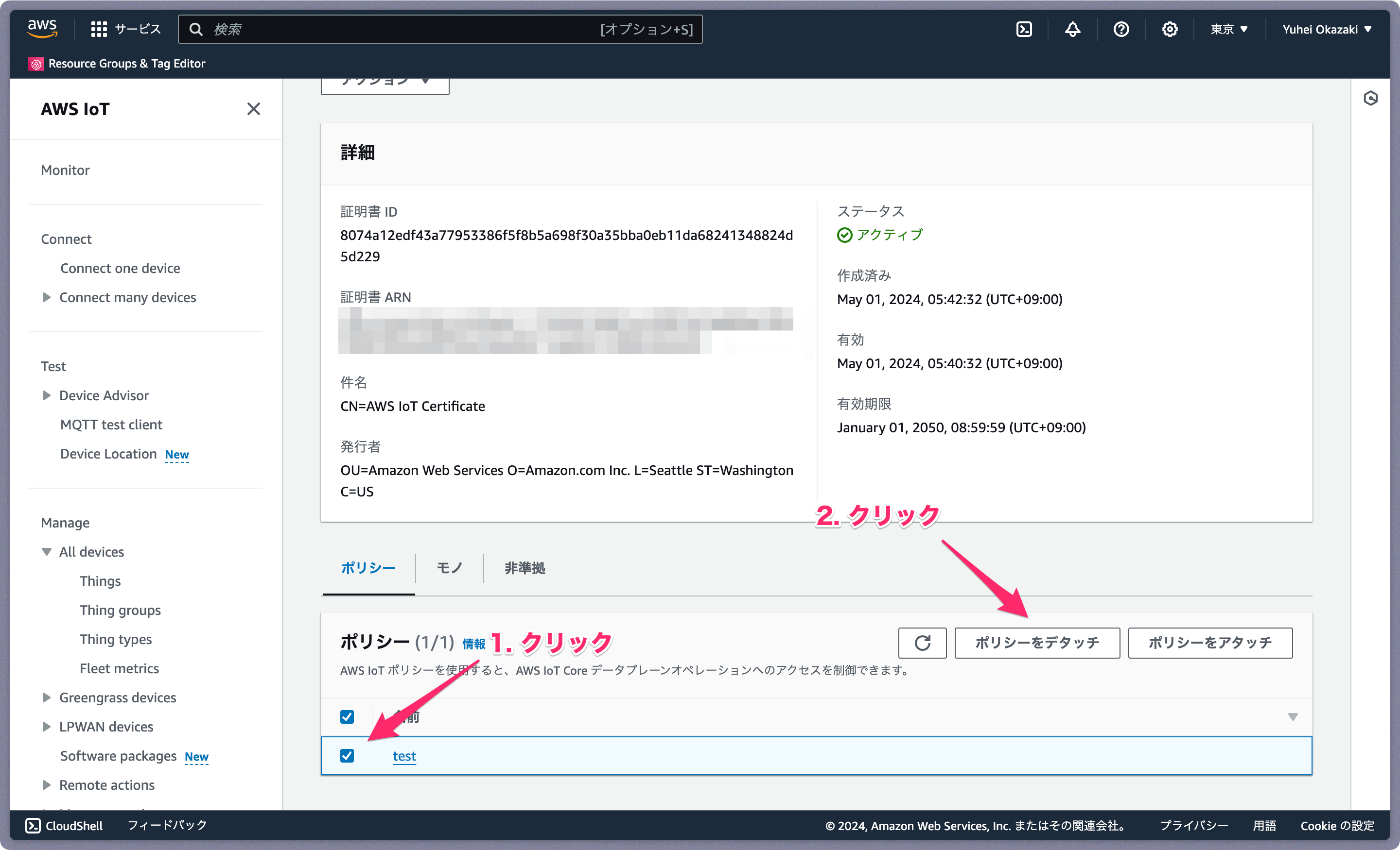Click the refresh policies button
Viewport: 1400px width, 850px height.
923,643
